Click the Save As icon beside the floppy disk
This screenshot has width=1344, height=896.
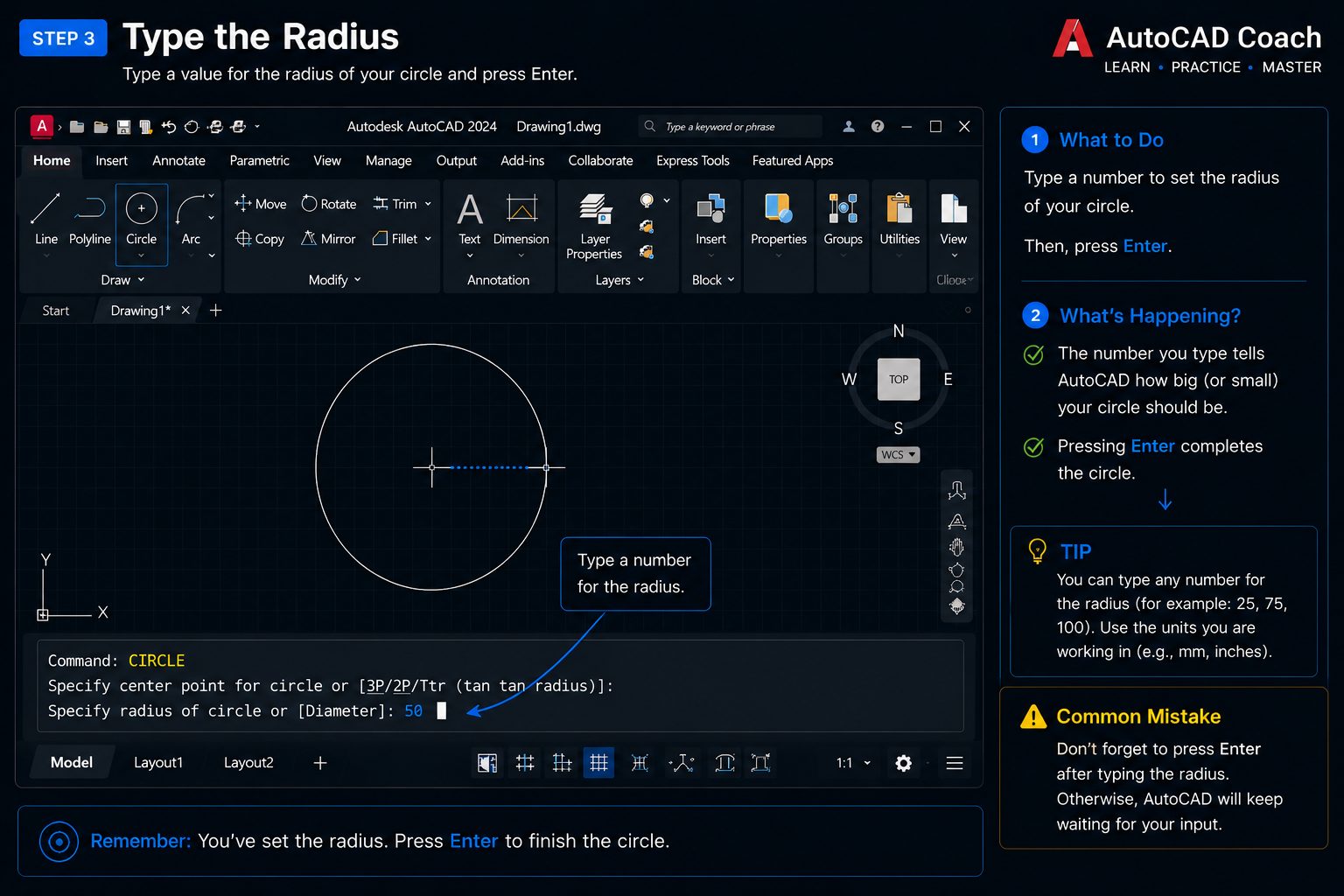pyautogui.click(x=145, y=127)
